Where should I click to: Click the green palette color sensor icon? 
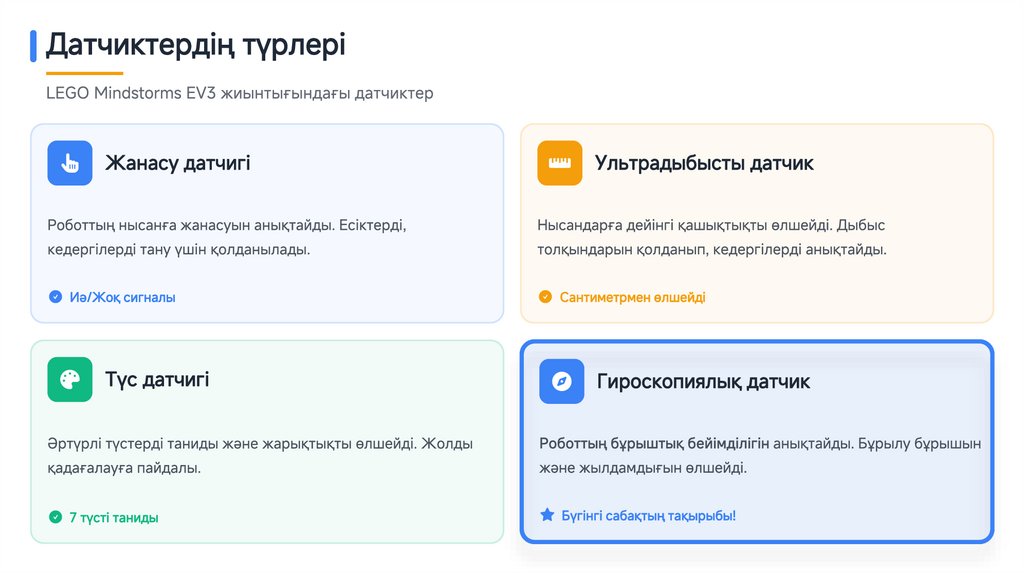pos(70,380)
